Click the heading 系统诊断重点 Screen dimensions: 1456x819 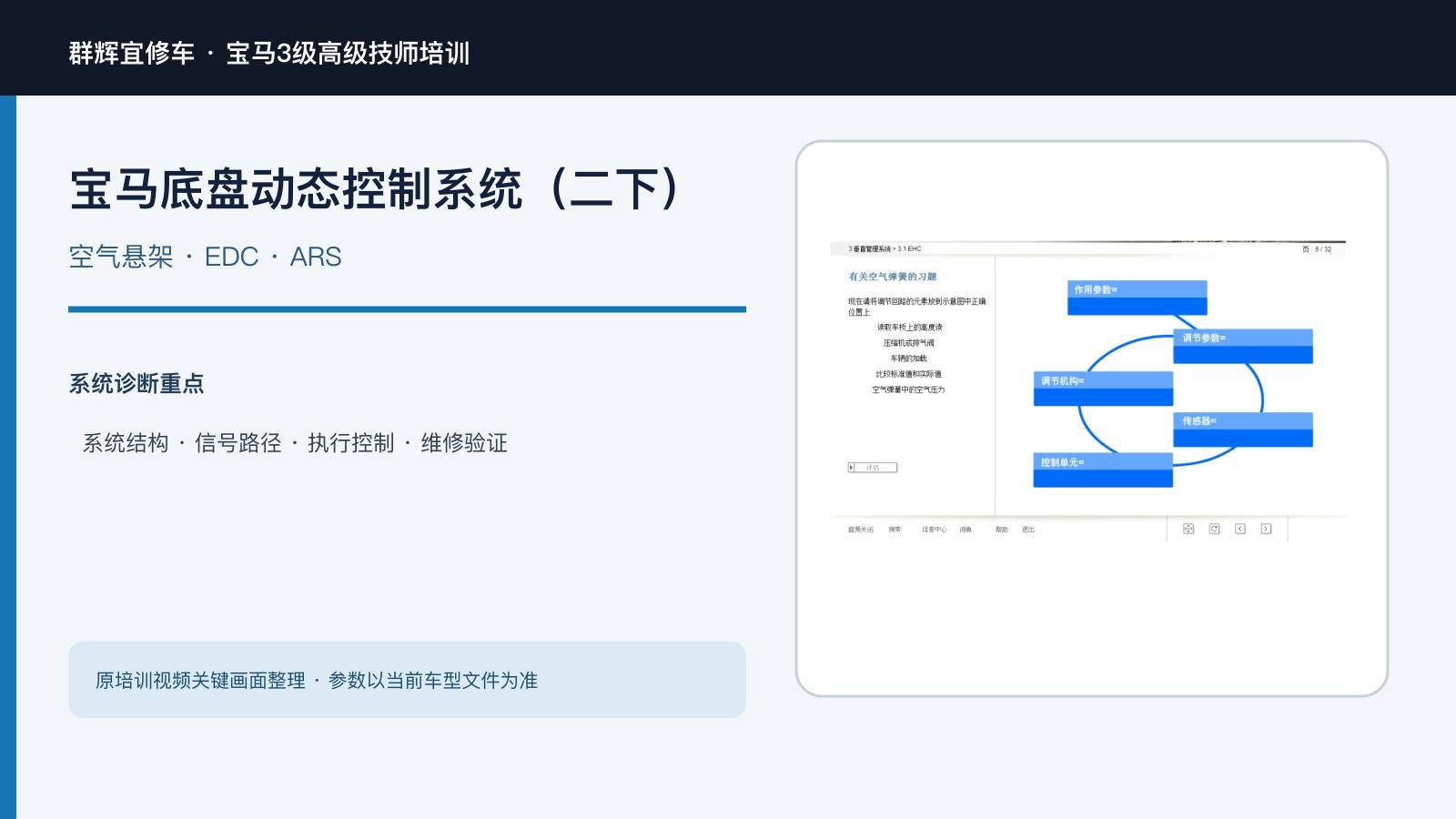coord(136,384)
